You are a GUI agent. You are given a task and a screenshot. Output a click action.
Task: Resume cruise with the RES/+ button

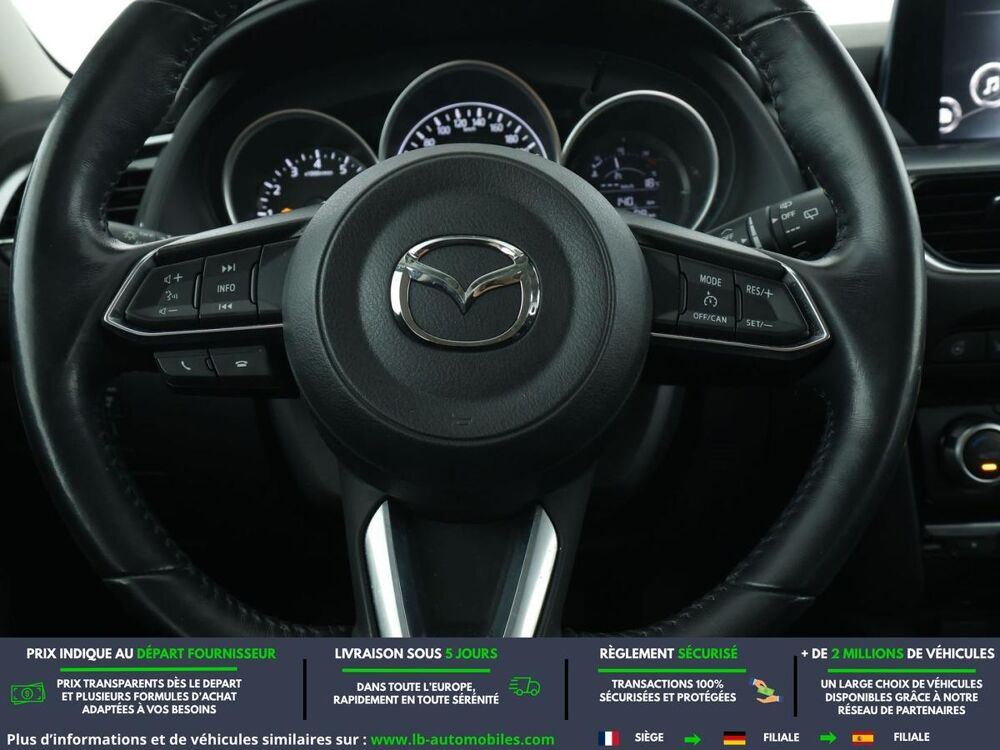759,291
